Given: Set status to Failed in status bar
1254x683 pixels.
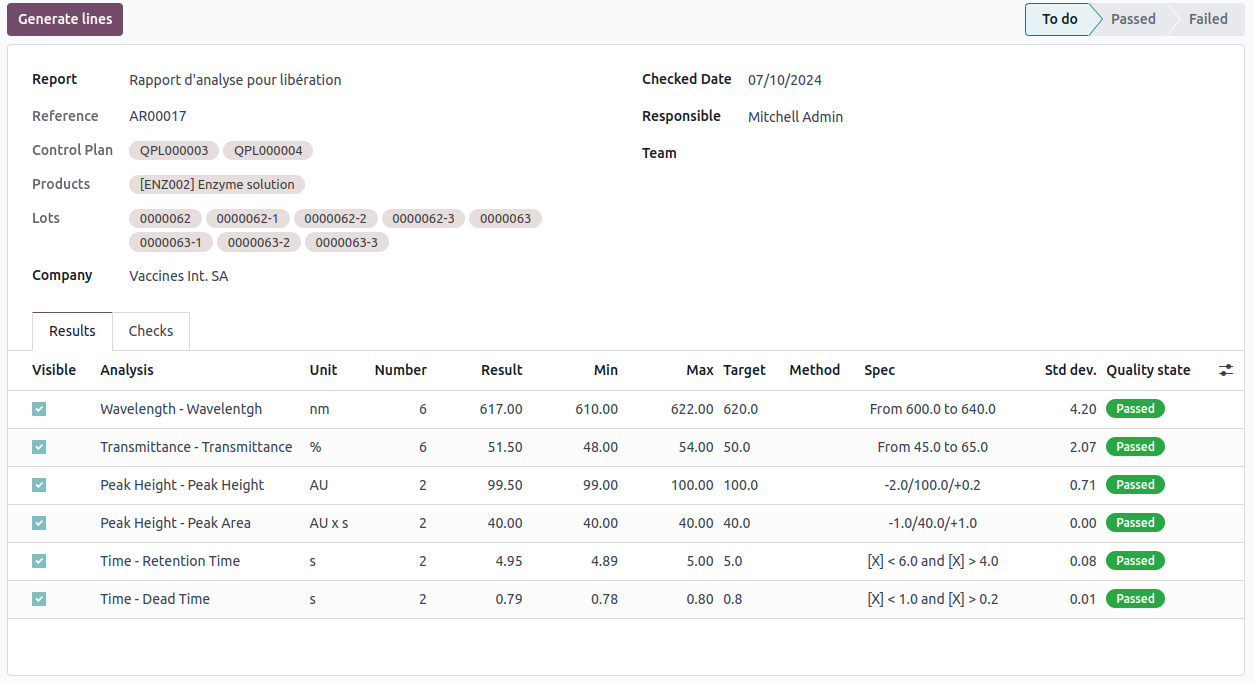Looking at the screenshot, I should [x=1207, y=19].
